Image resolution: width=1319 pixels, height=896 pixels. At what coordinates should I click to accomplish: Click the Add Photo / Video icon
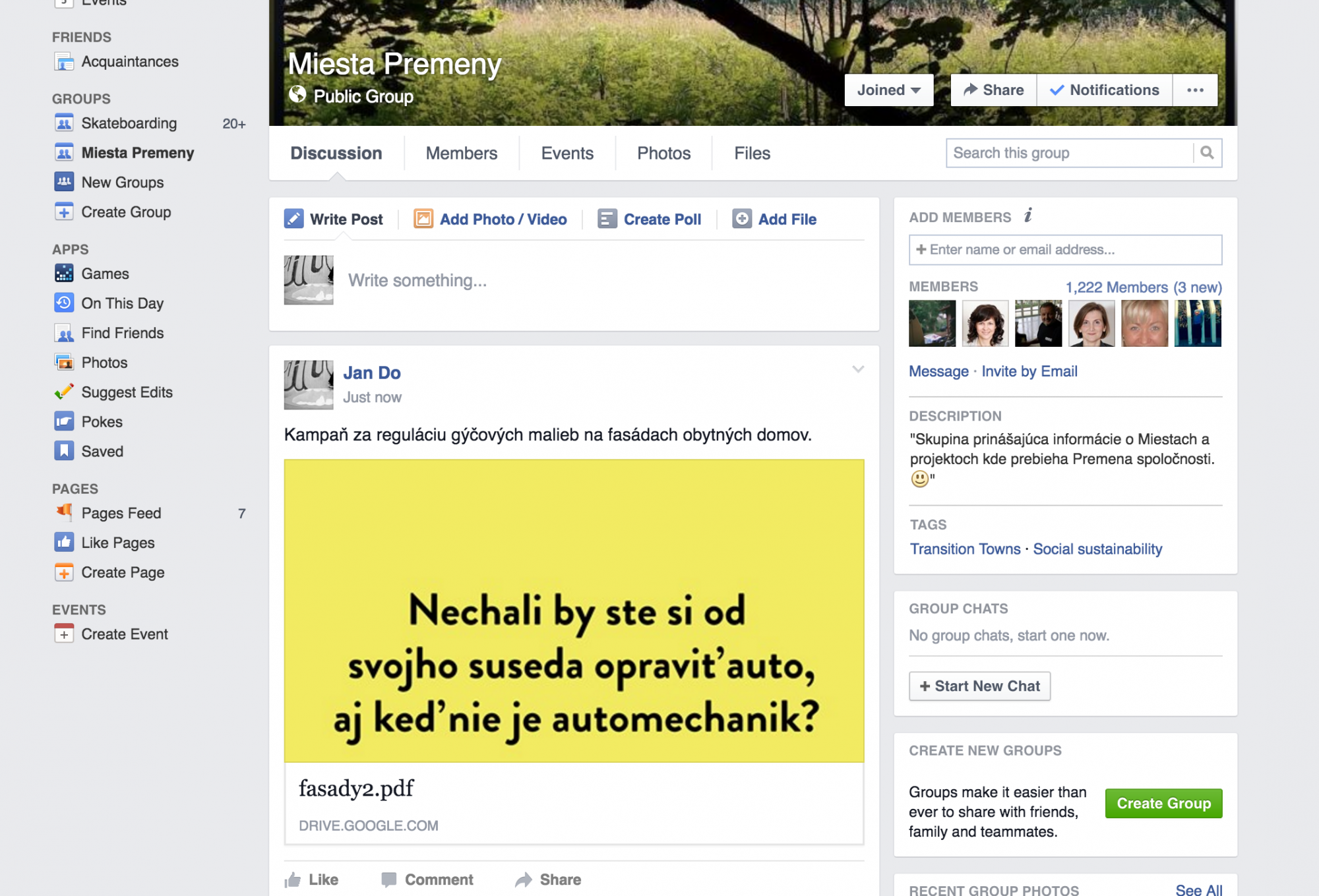pos(423,219)
